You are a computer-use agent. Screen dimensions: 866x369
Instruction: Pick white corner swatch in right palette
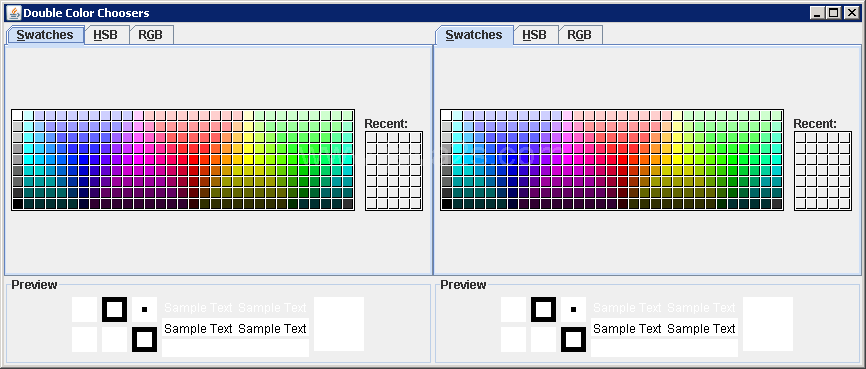coord(446,115)
